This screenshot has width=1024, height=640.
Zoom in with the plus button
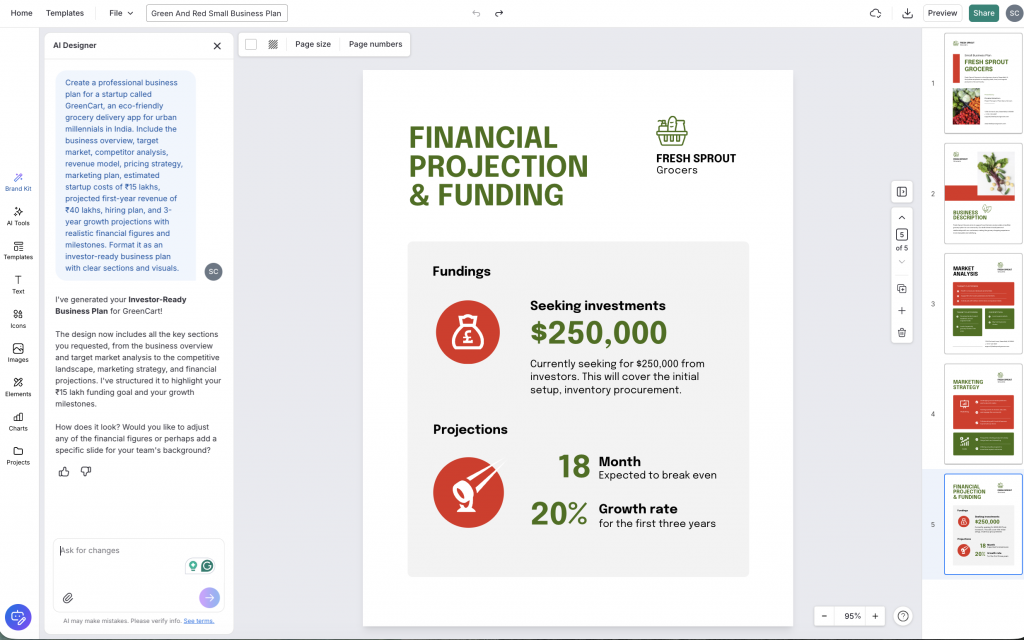[x=875, y=616]
